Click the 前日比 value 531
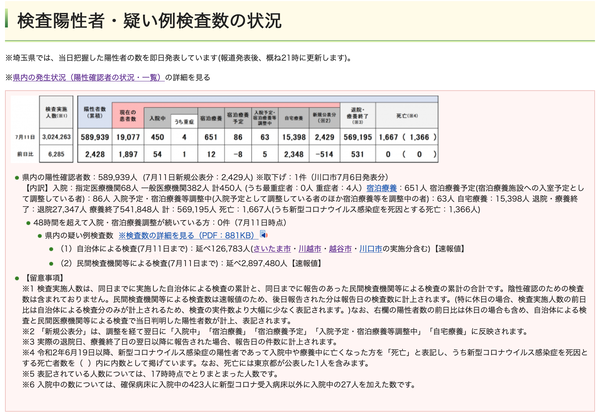Screen dimensions: 600x416 tap(357, 154)
